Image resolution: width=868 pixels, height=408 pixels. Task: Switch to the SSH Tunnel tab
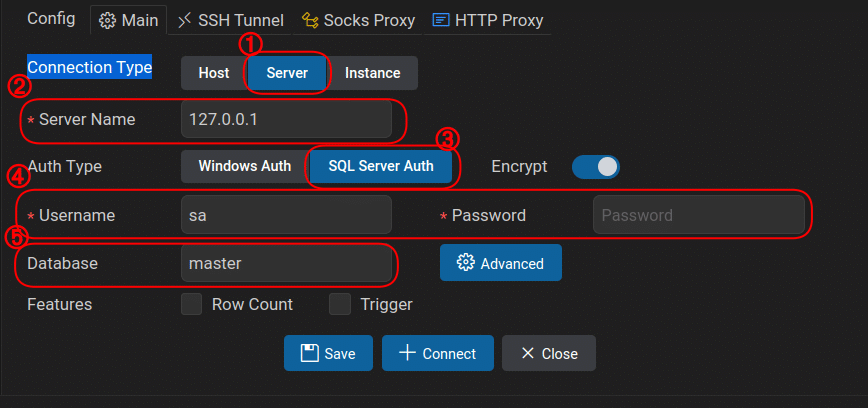[240, 20]
